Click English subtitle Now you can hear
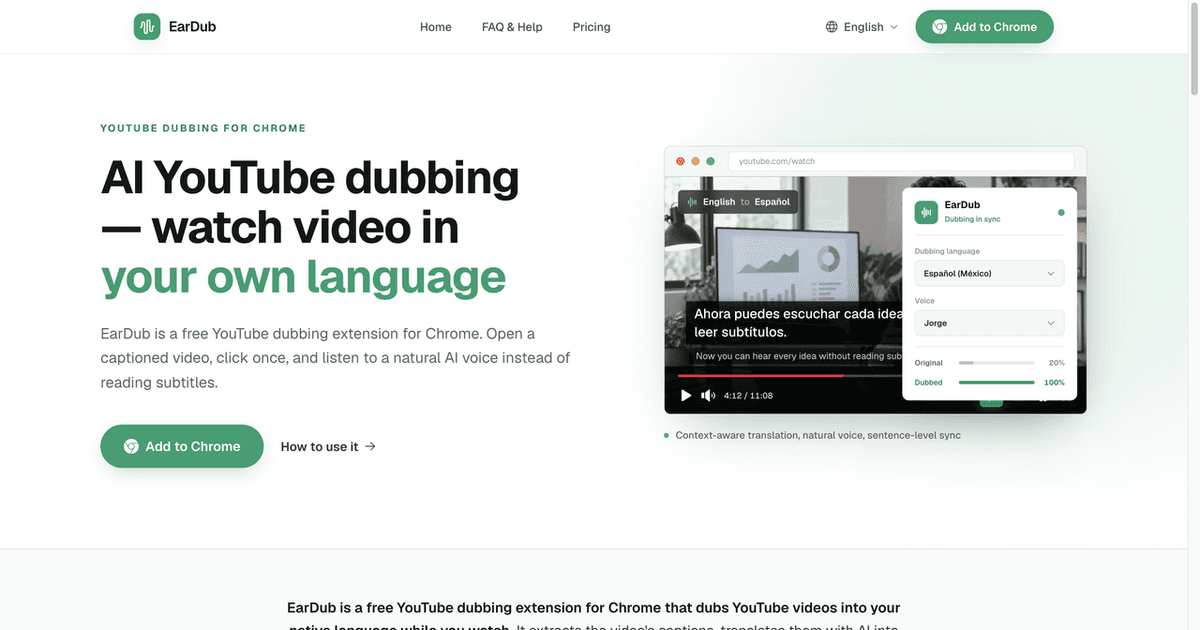This screenshot has height=630, width=1200. click(x=798, y=356)
